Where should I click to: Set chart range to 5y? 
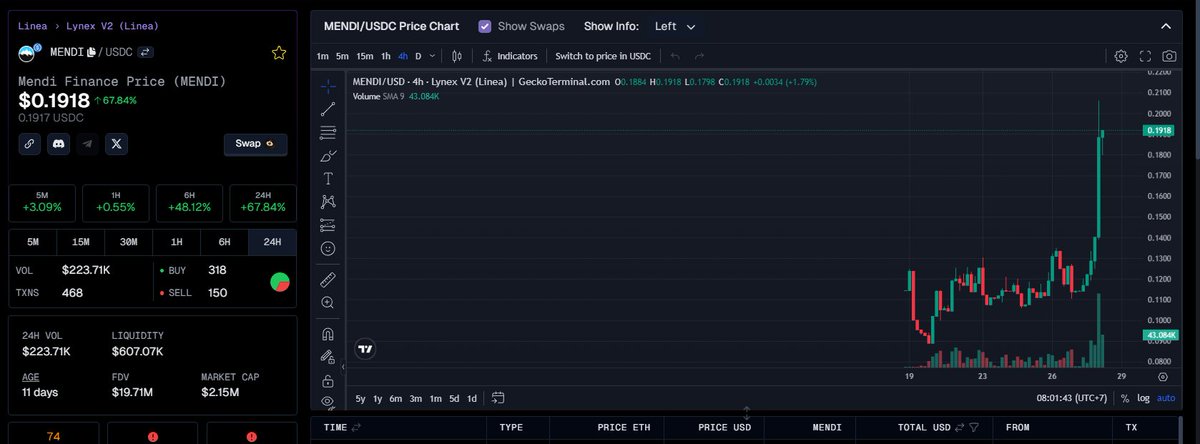pos(360,398)
